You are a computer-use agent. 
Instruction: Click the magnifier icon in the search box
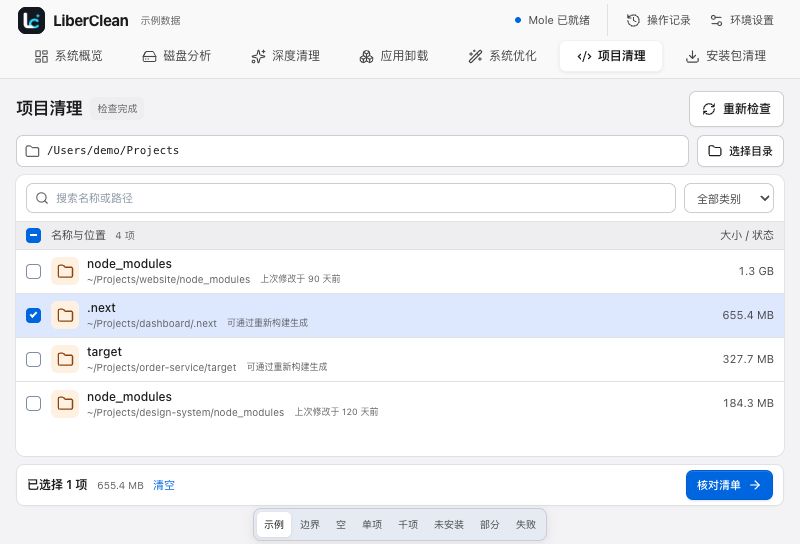(42, 198)
